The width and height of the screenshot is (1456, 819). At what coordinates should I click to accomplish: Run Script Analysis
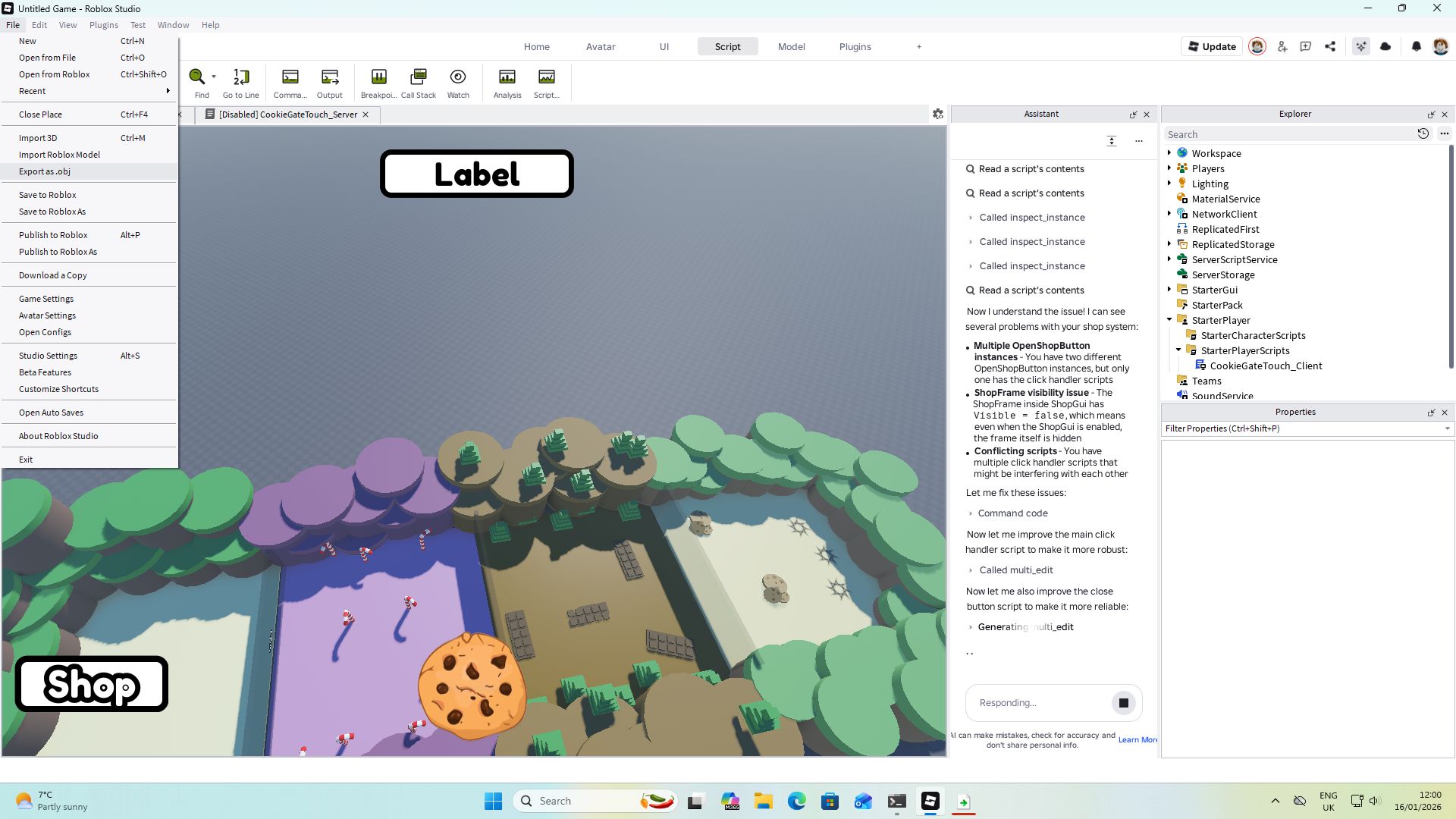(507, 82)
